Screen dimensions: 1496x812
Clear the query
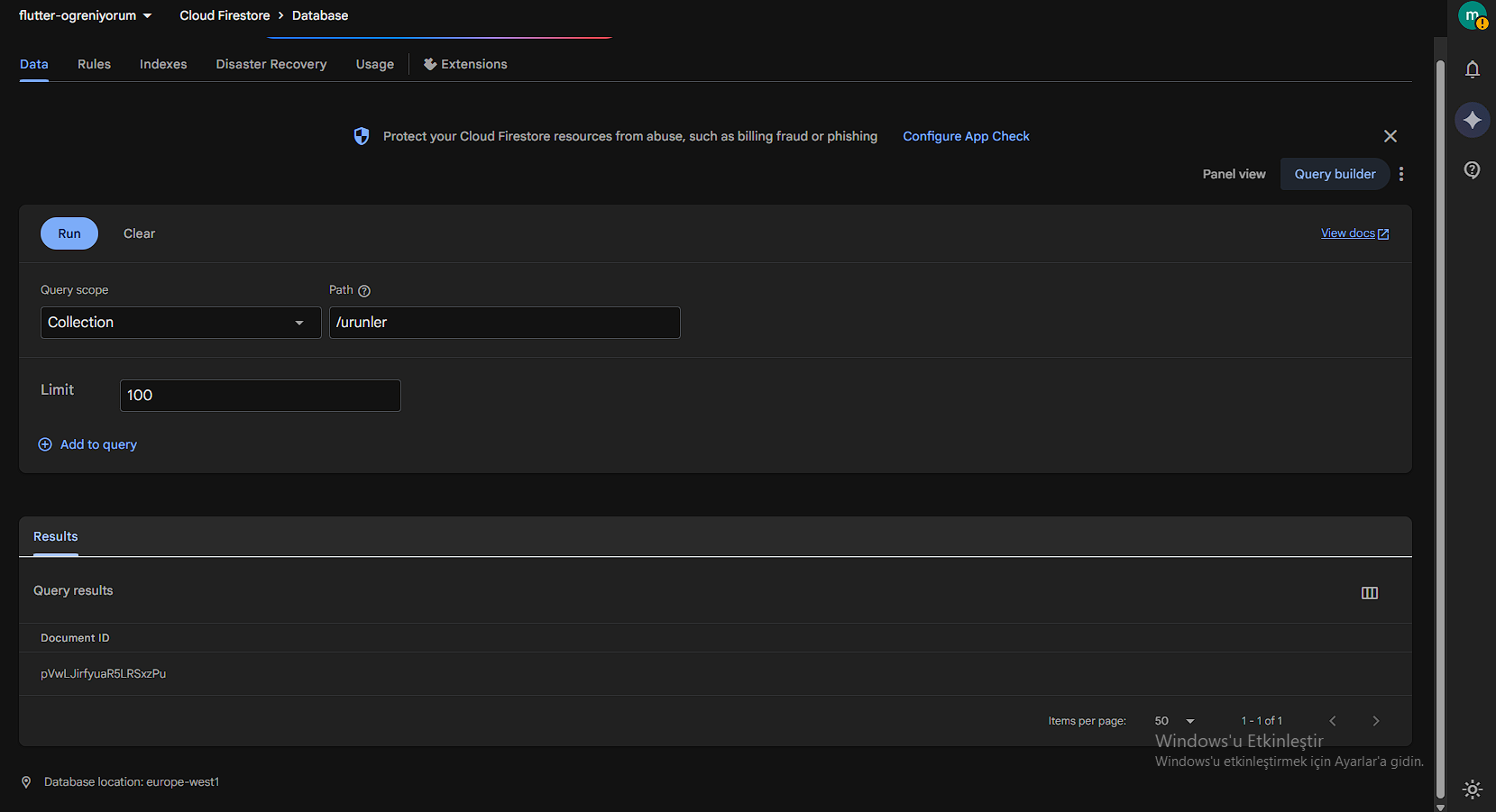139,233
